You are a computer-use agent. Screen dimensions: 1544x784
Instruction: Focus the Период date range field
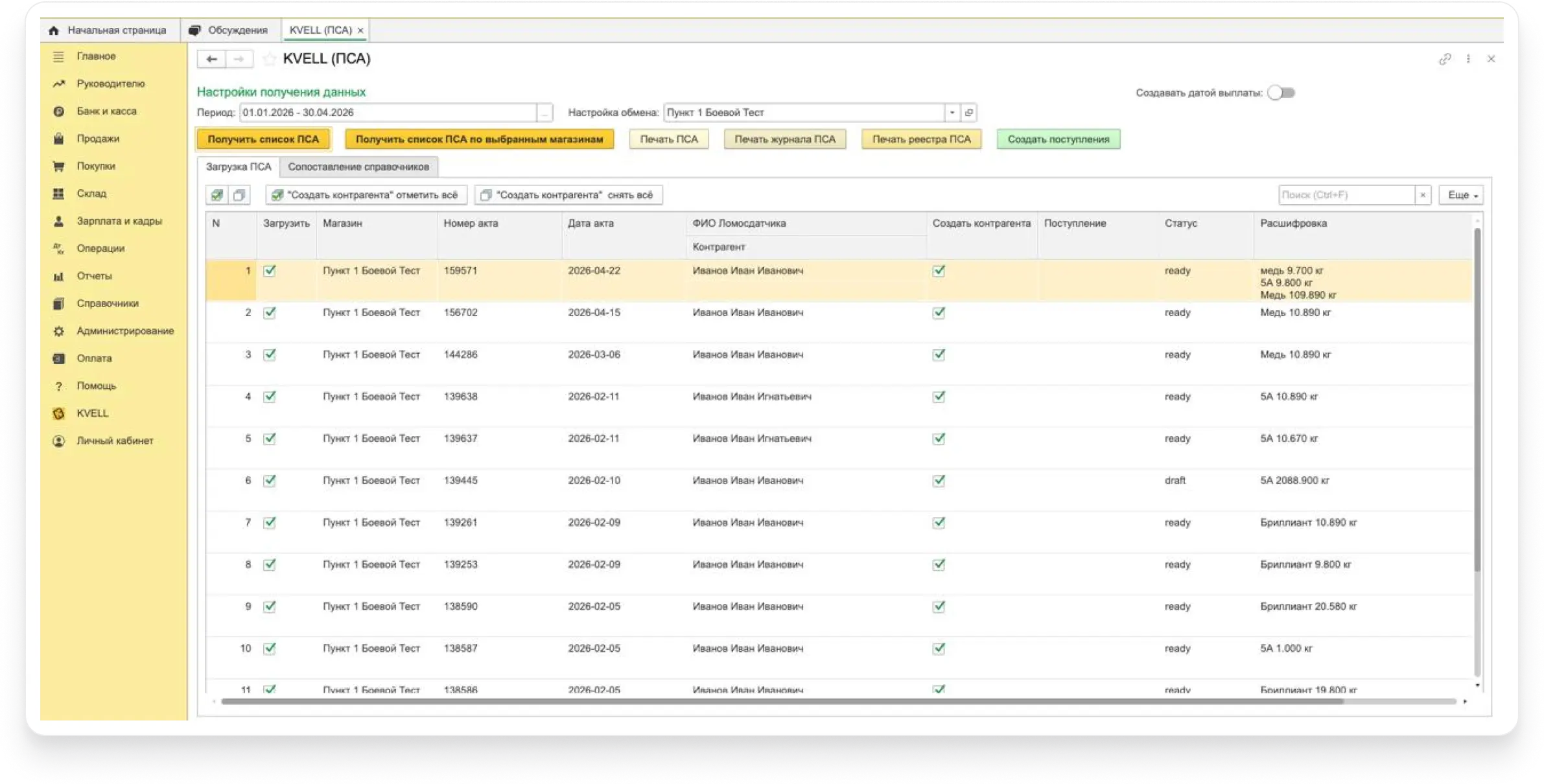pyautogui.click(x=388, y=113)
